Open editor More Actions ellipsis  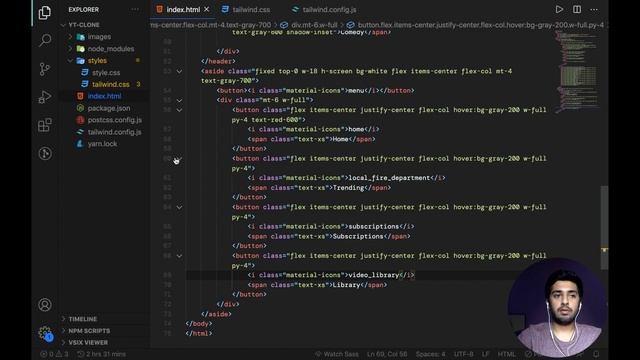(x=594, y=9)
